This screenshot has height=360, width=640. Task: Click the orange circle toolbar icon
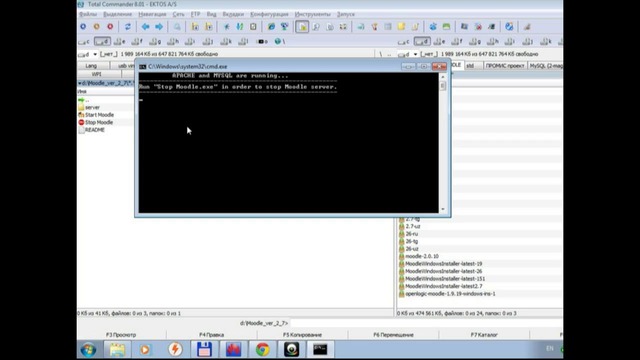97,27
